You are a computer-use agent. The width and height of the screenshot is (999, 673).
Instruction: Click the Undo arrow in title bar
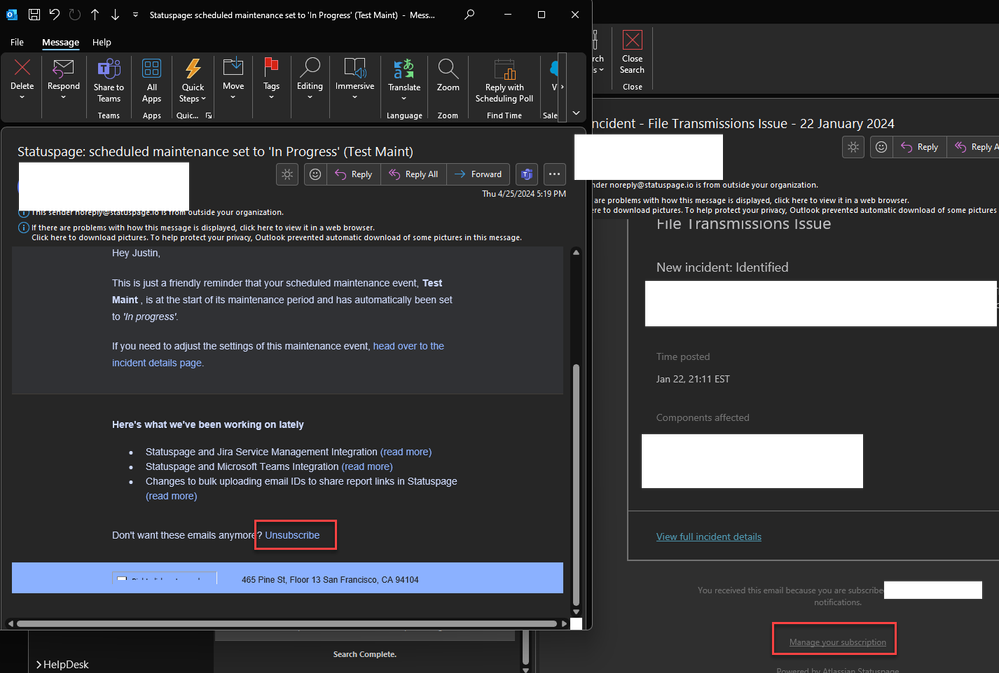coord(55,14)
